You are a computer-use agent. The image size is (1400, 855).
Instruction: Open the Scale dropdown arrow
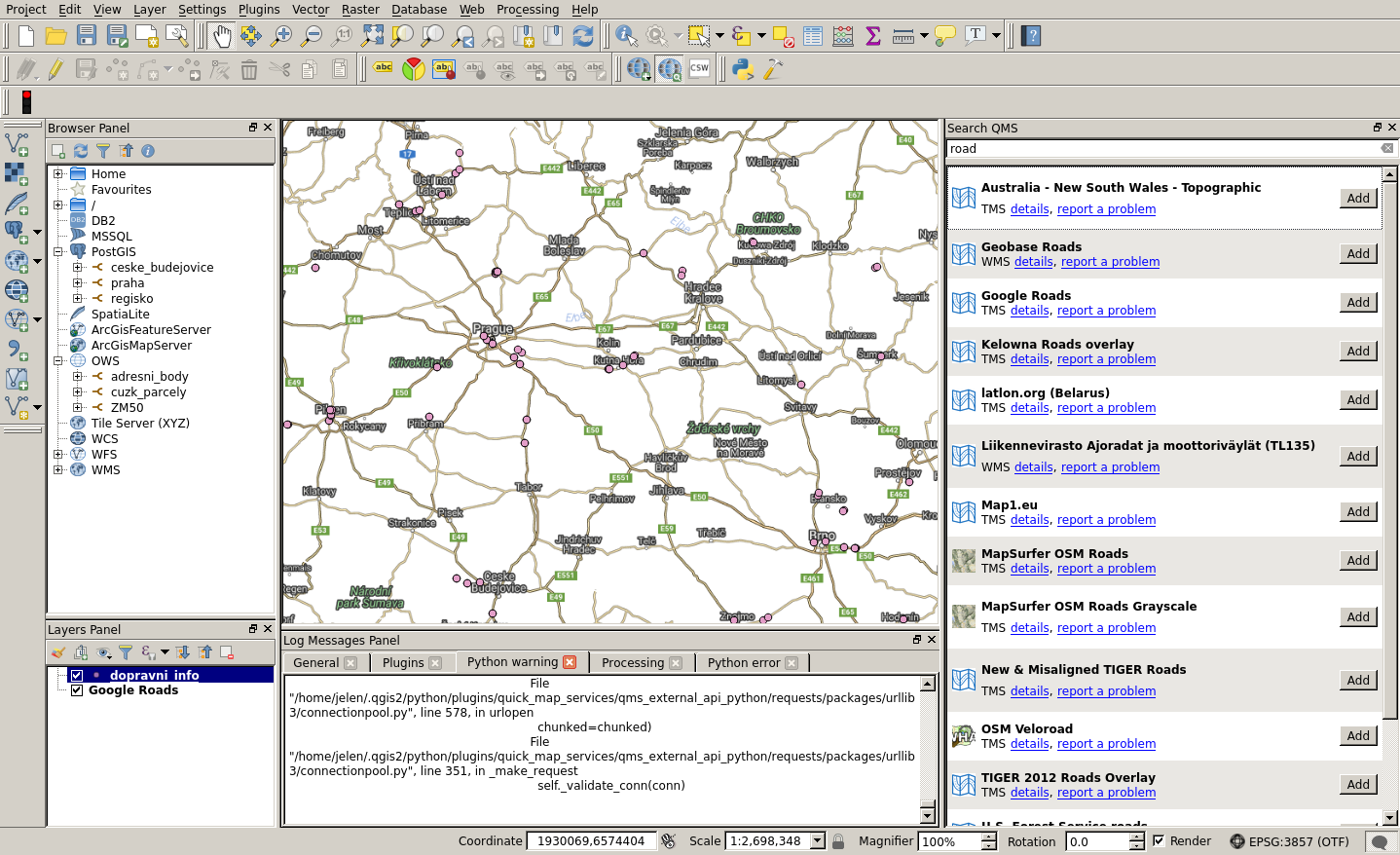818,840
